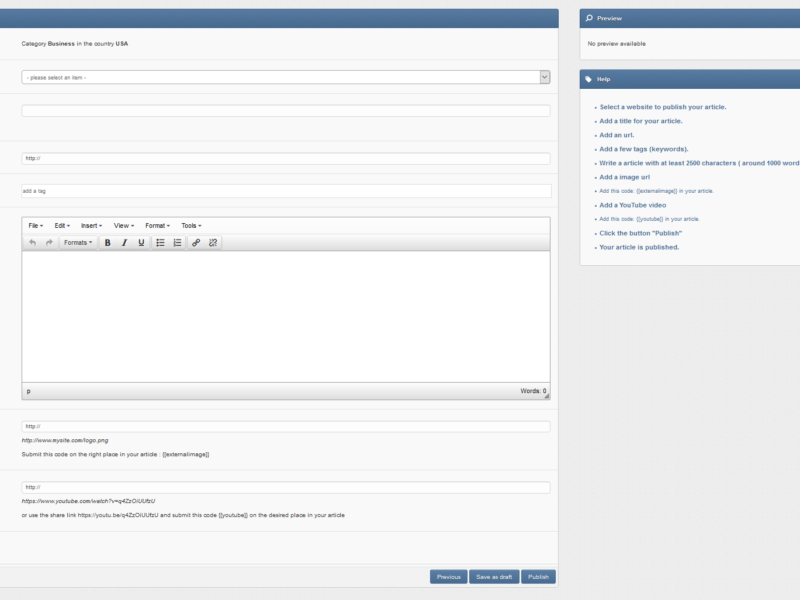Open the File menu in editor
This screenshot has height=600, width=800.
pos(36,226)
